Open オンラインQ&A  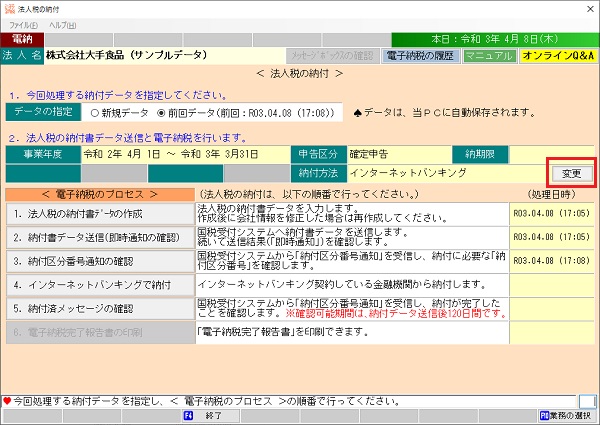[x=558, y=56]
